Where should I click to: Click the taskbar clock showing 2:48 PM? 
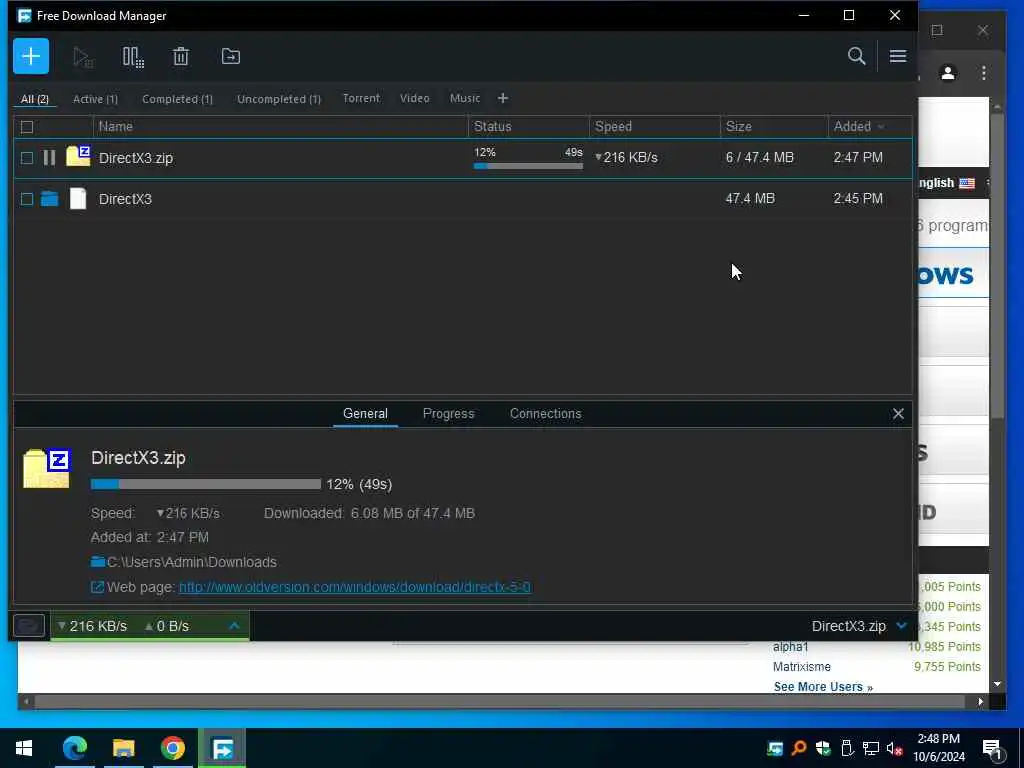[x=938, y=748]
